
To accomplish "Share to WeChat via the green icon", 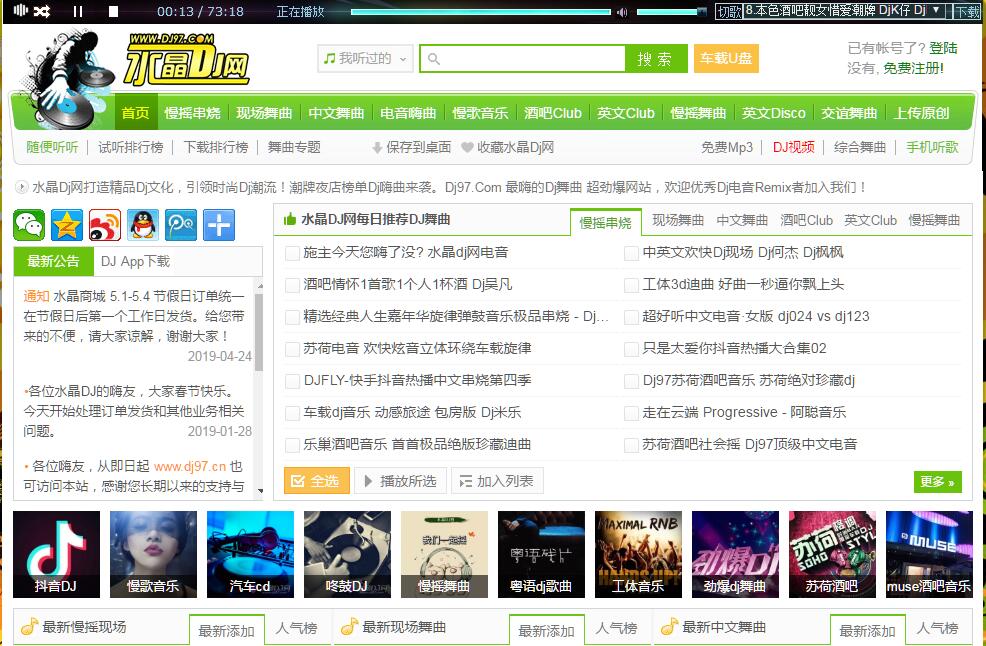I will [29, 225].
